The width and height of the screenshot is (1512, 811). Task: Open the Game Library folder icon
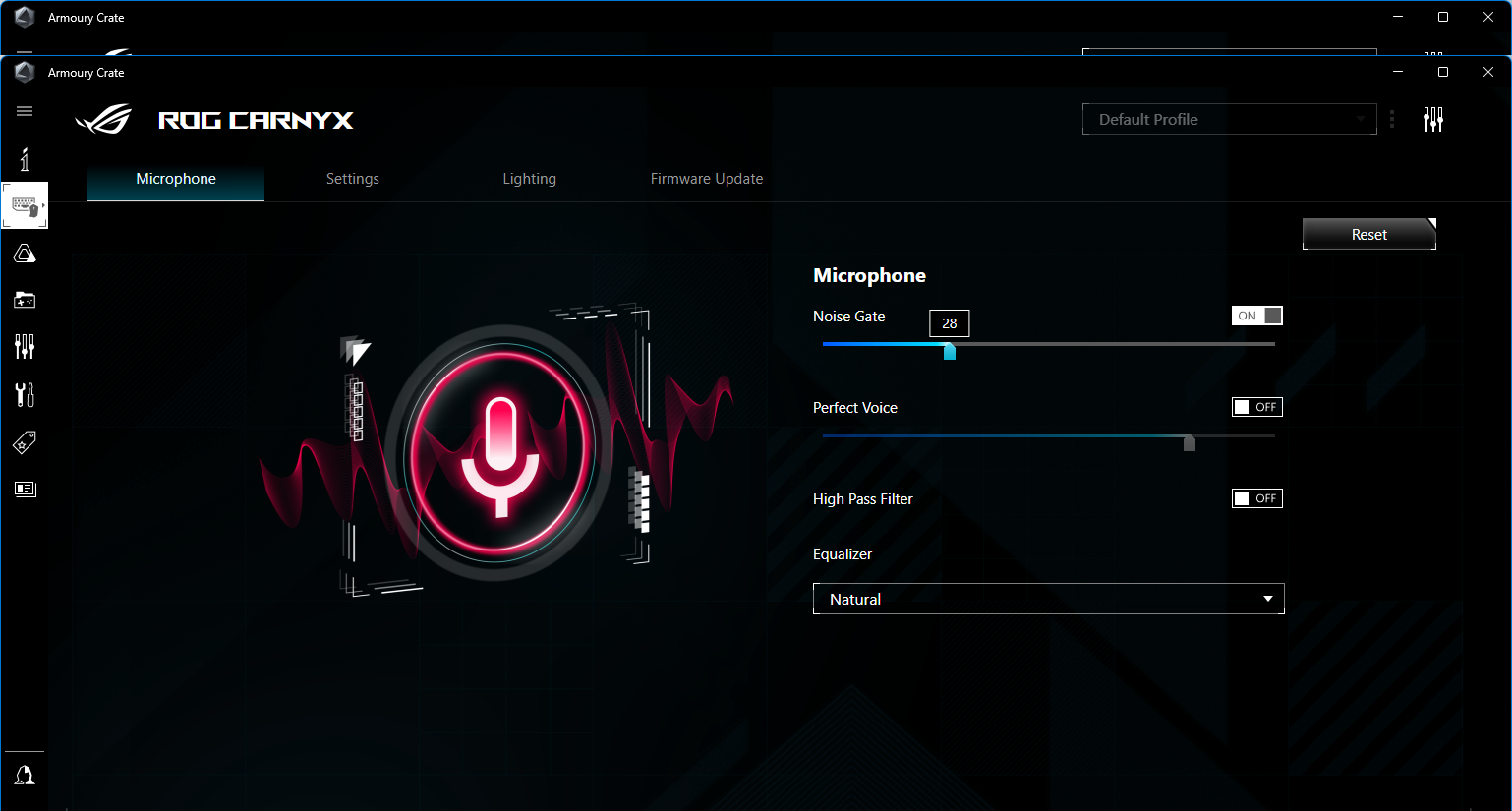[x=25, y=300]
